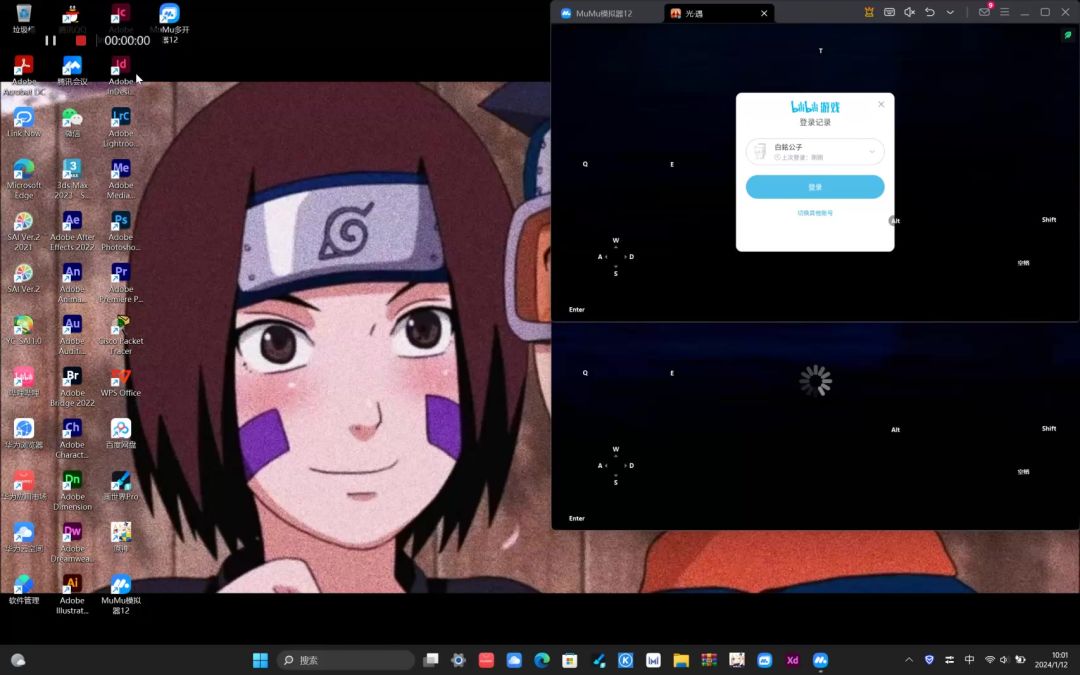Open 软件管理 desktop icon

pos(23,590)
